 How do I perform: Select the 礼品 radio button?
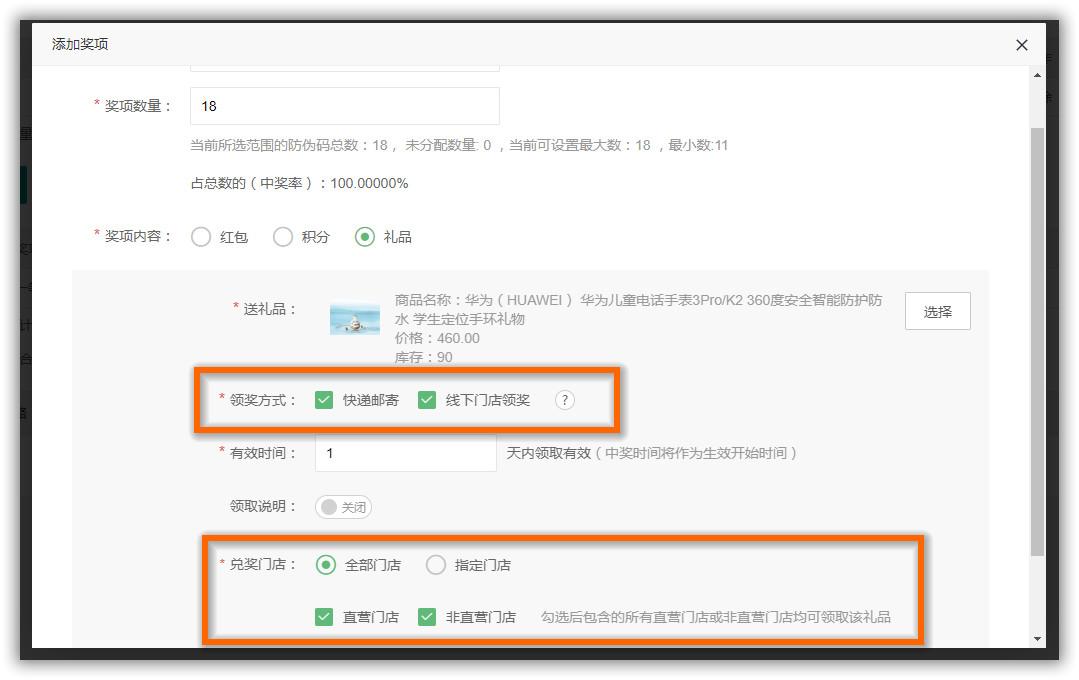pyautogui.click(x=365, y=237)
